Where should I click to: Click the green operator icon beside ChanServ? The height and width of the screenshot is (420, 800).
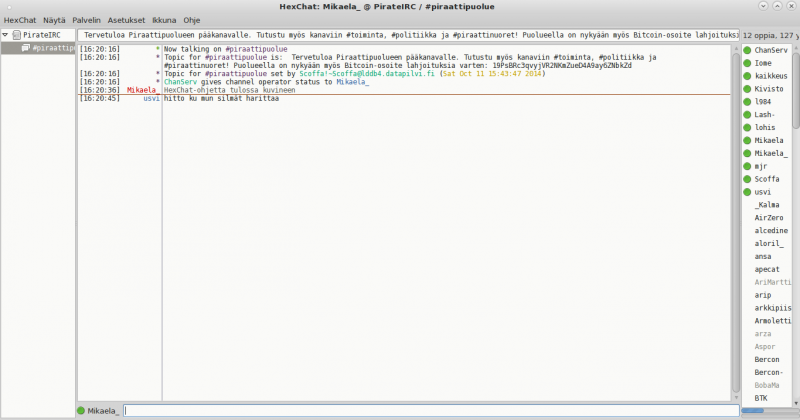[x=747, y=50]
